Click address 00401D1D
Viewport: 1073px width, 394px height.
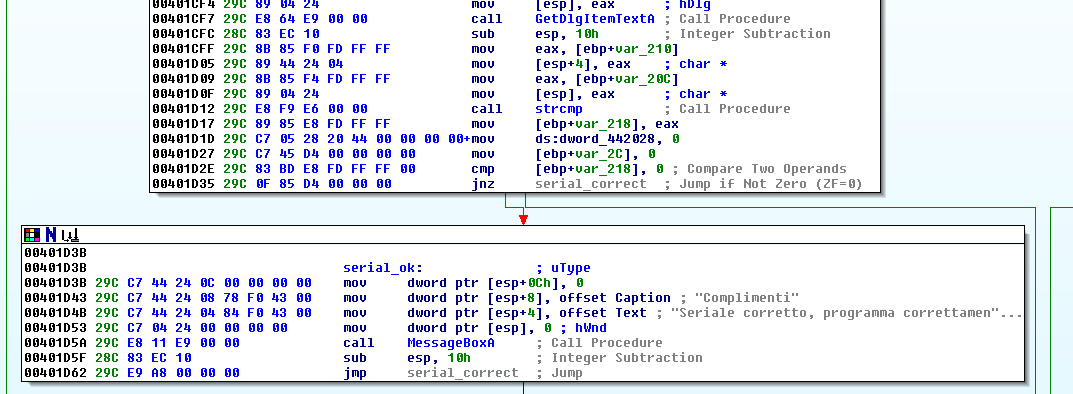click(183, 139)
